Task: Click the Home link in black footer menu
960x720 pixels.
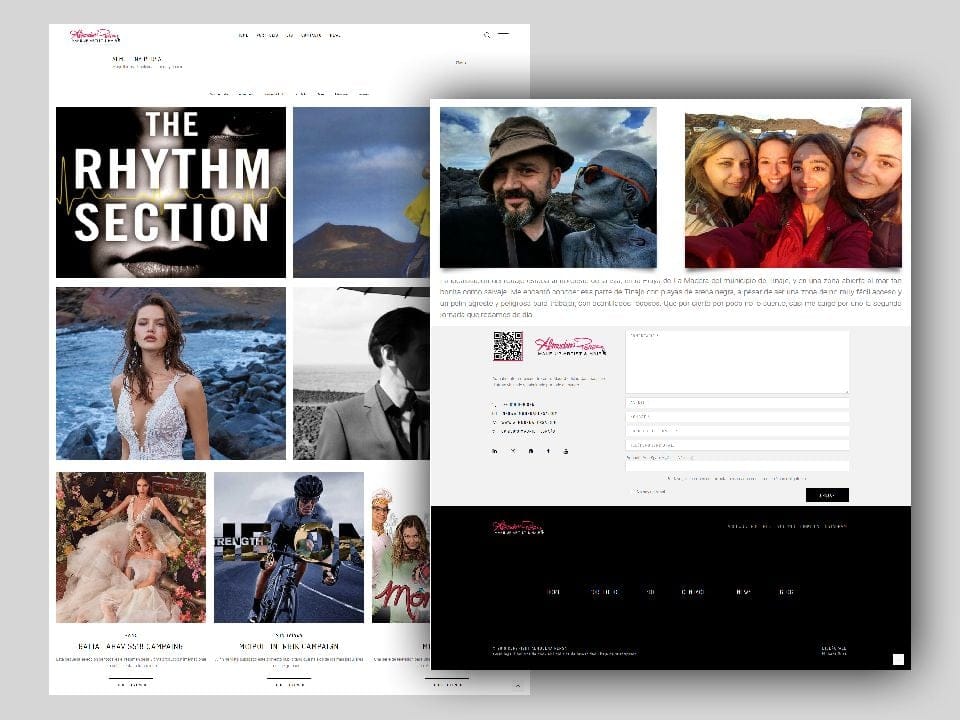Action: (554, 592)
